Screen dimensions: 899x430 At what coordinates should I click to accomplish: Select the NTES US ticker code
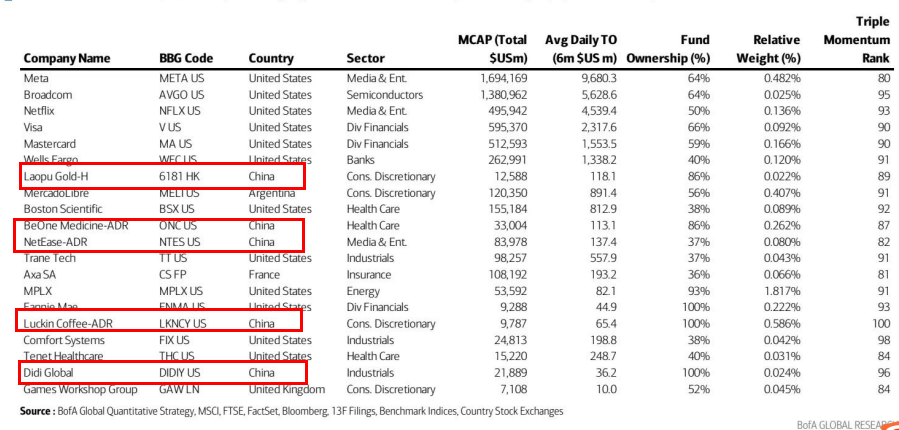180,242
